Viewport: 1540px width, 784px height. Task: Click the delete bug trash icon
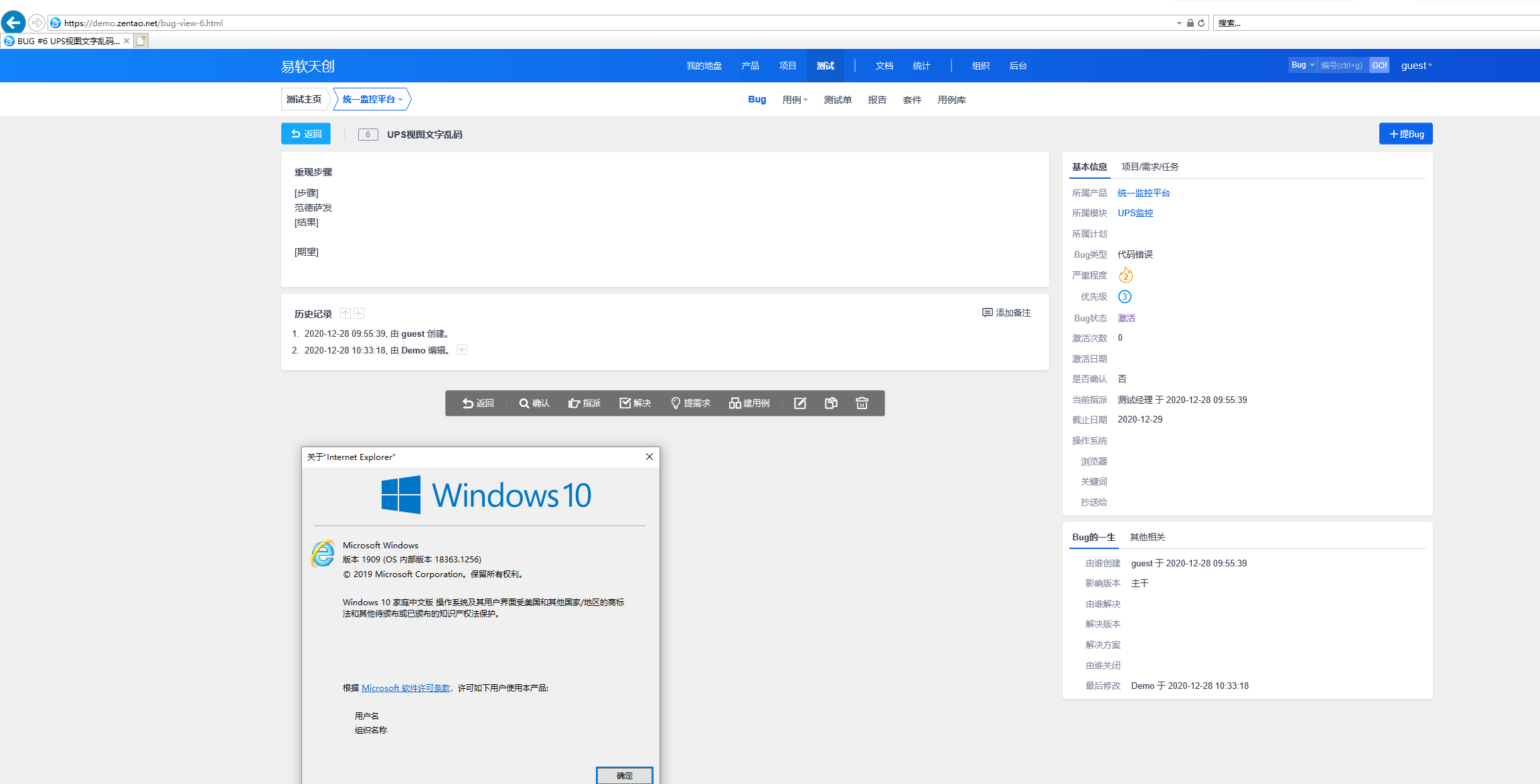click(862, 403)
